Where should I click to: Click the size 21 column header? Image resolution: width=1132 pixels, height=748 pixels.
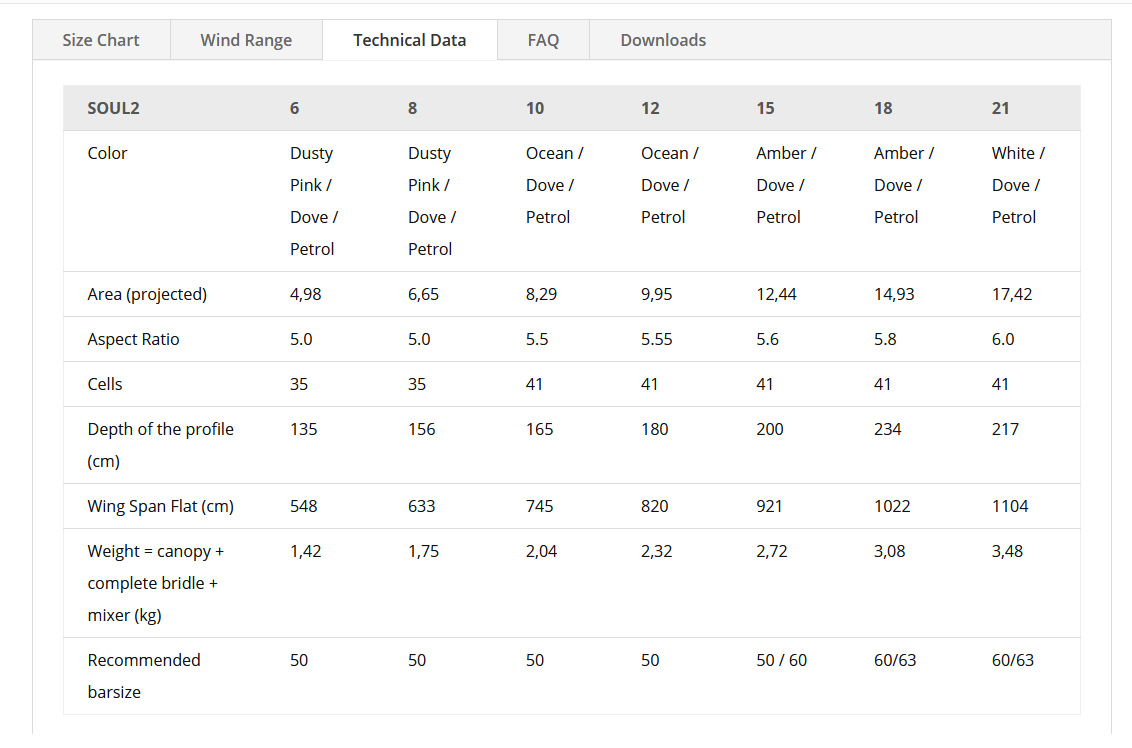1000,108
